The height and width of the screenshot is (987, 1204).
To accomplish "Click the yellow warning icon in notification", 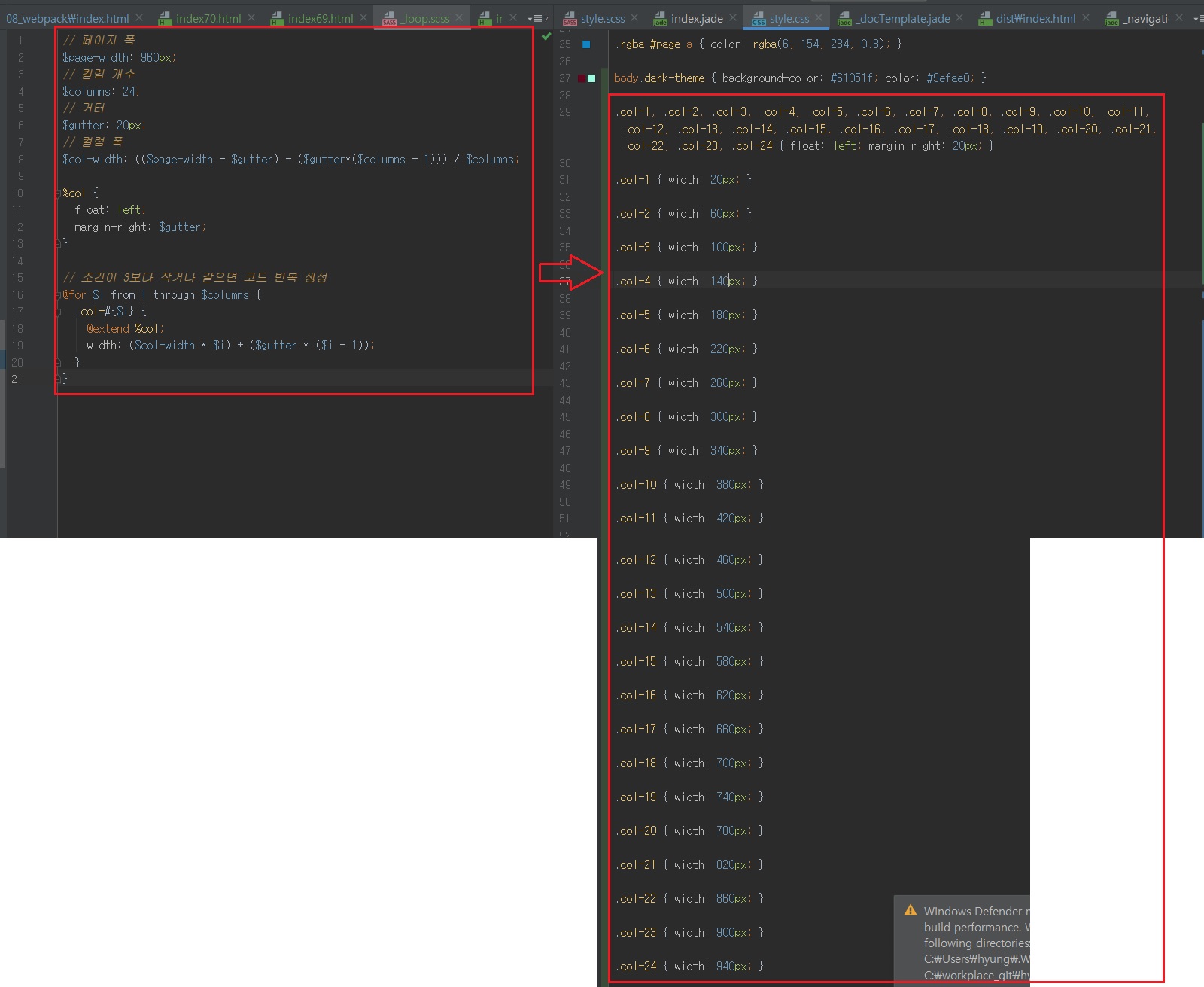I will (911, 910).
